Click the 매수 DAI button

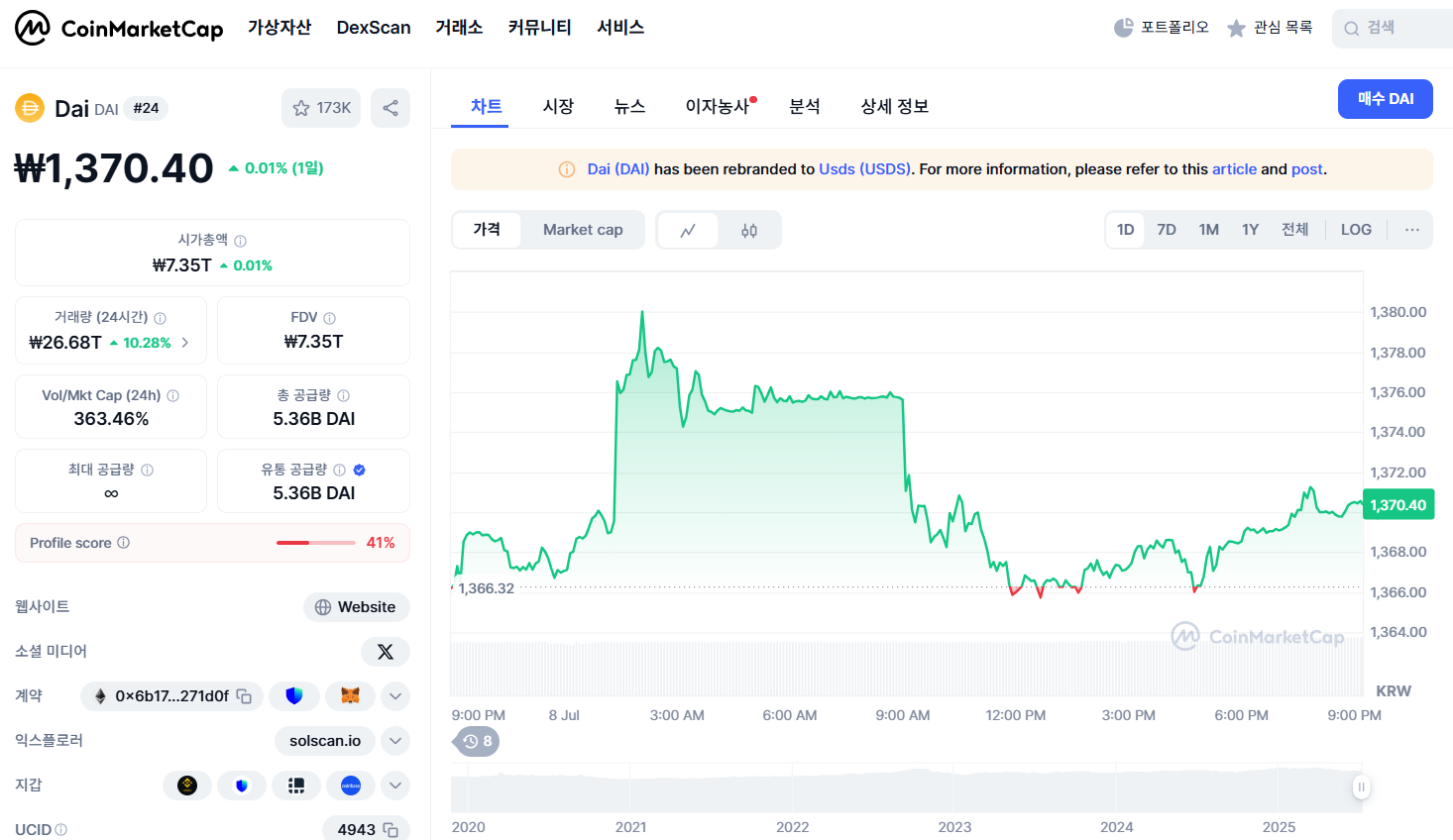click(1385, 99)
